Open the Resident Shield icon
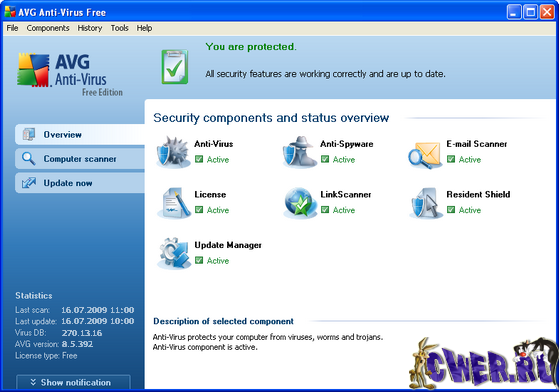Viewport: 559px width, 392px height. pyautogui.click(x=426, y=202)
